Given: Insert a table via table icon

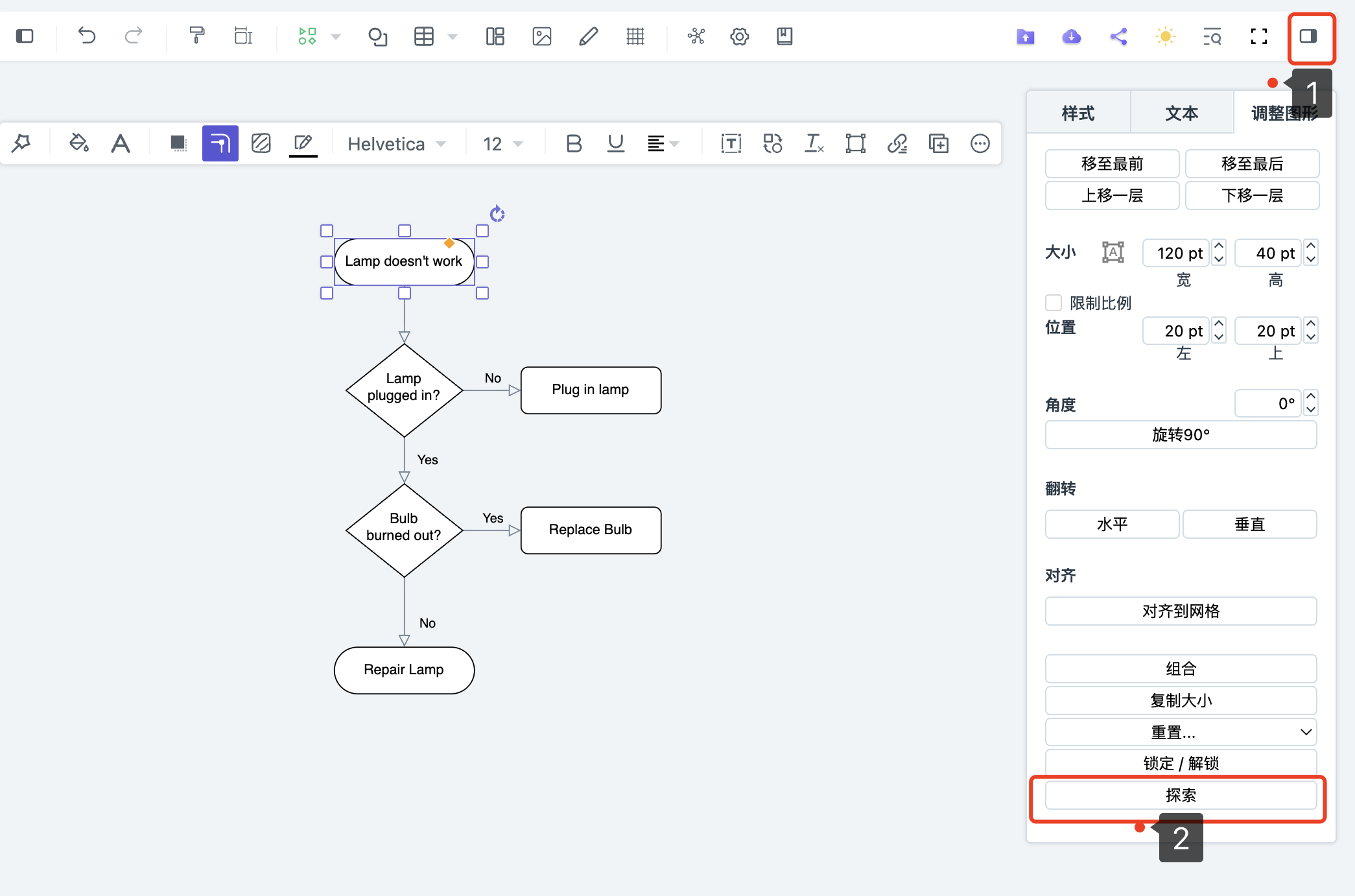Looking at the screenshot, I should 424,36.
